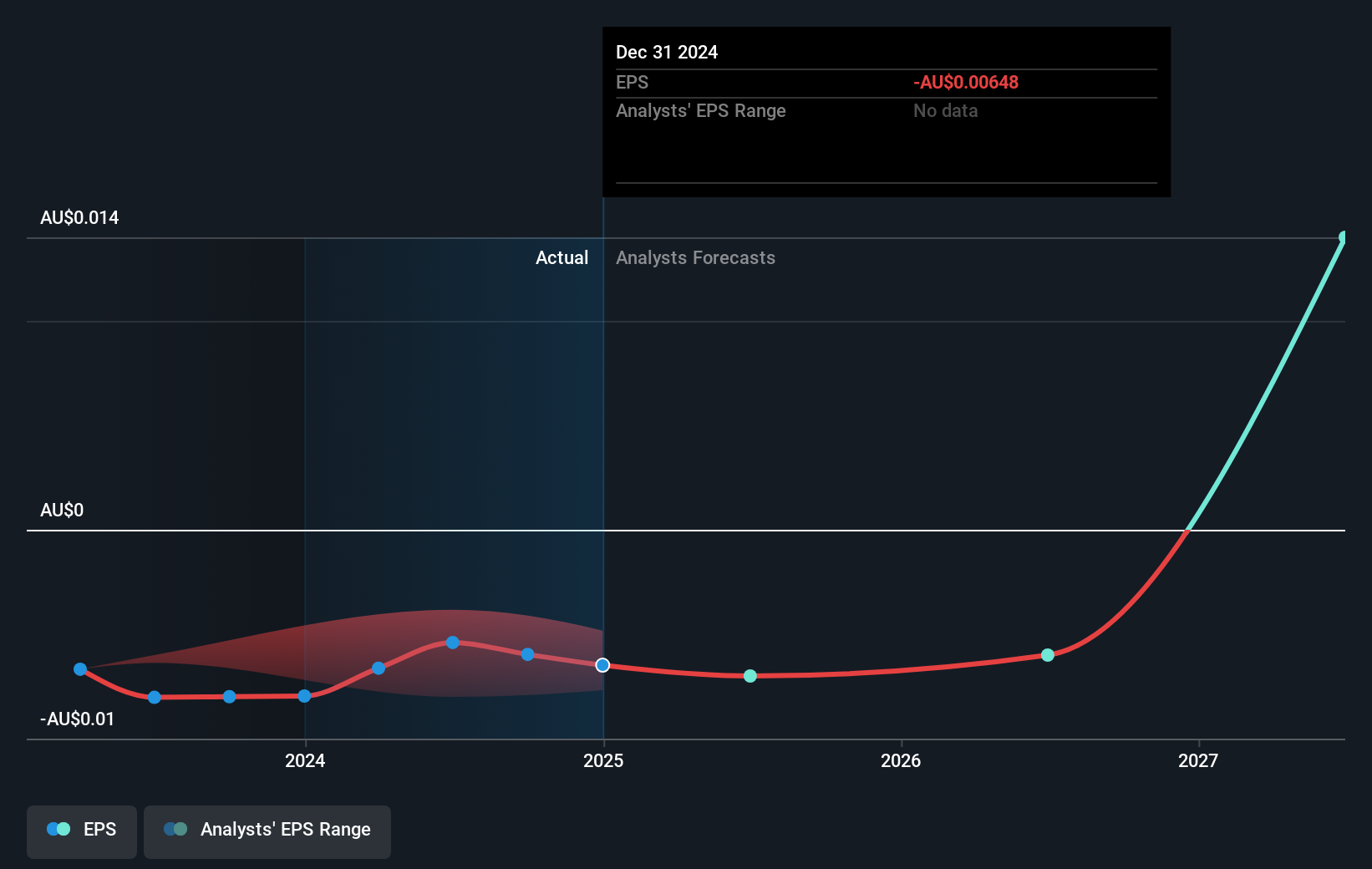
Task: Click the 2027 x-axis label
Action: [x=1198, y=760]
